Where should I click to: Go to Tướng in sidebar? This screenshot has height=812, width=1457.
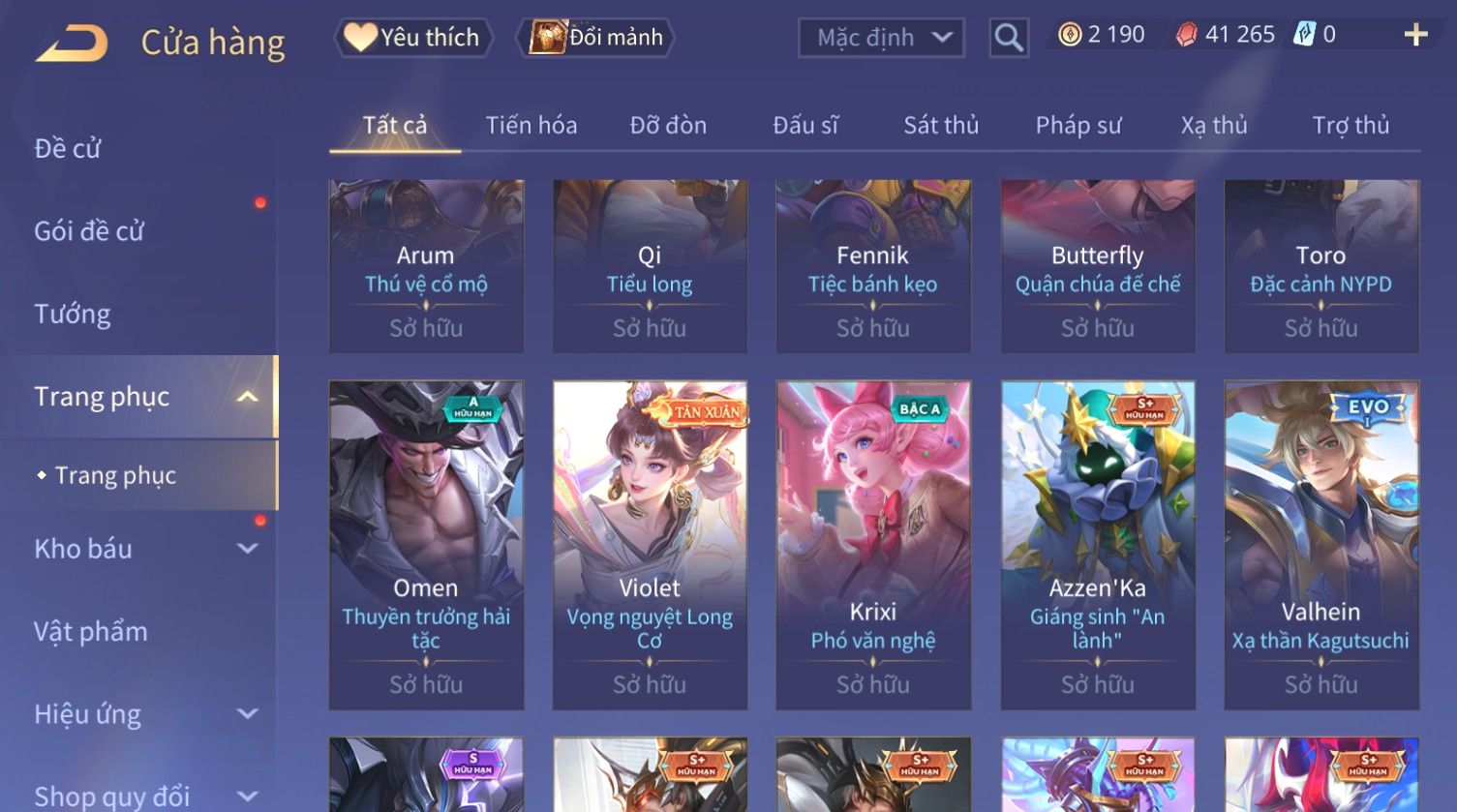point(73,314)
